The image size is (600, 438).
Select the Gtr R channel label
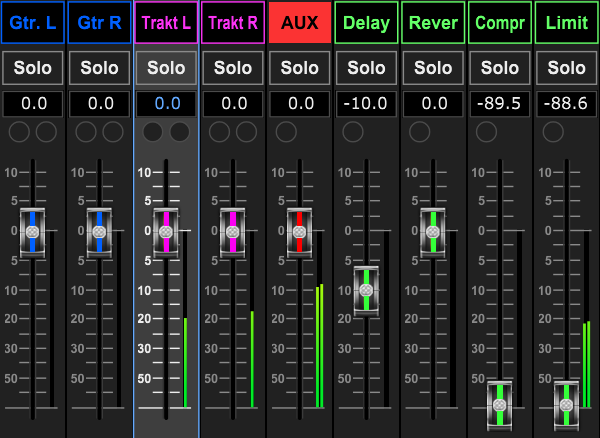99,23
